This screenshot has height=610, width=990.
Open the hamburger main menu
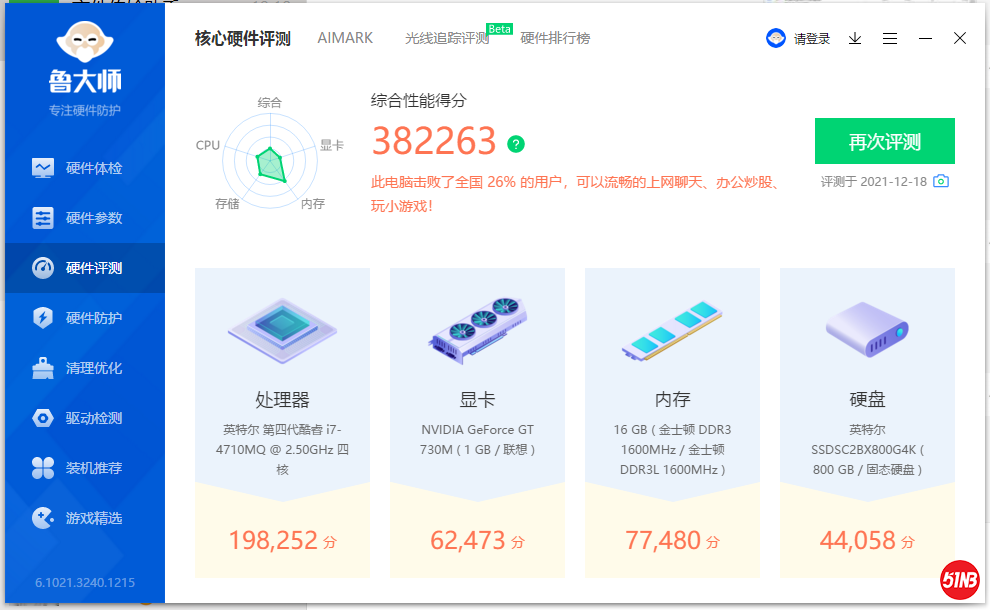(x=890, y=39)
